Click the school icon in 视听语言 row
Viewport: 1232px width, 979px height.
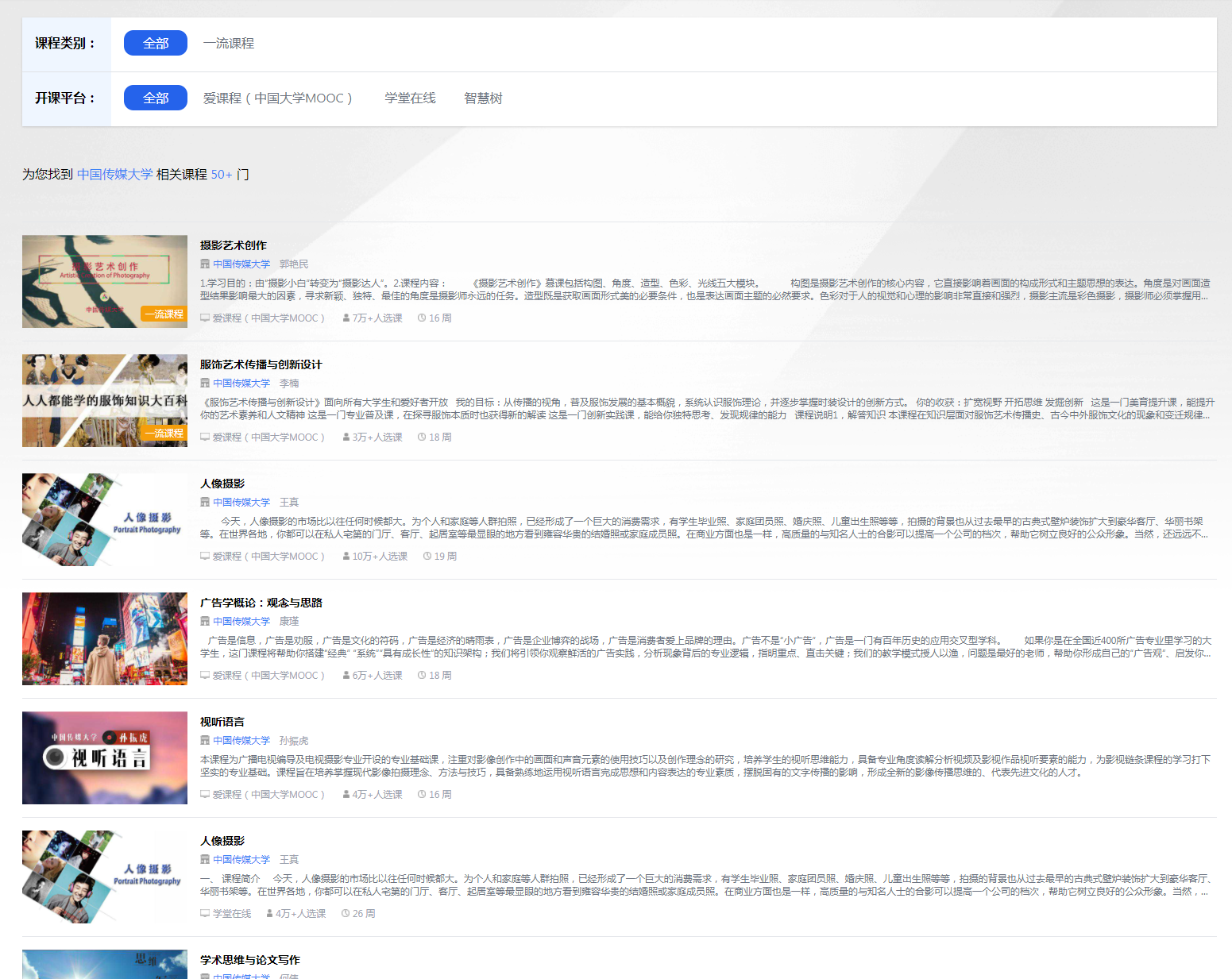[x=205, y=741]
